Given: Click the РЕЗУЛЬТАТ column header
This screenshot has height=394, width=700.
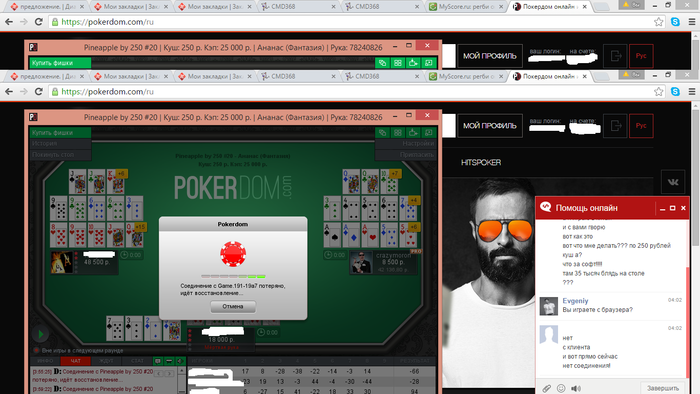Looking at the screenshot, I should (415, 361).
